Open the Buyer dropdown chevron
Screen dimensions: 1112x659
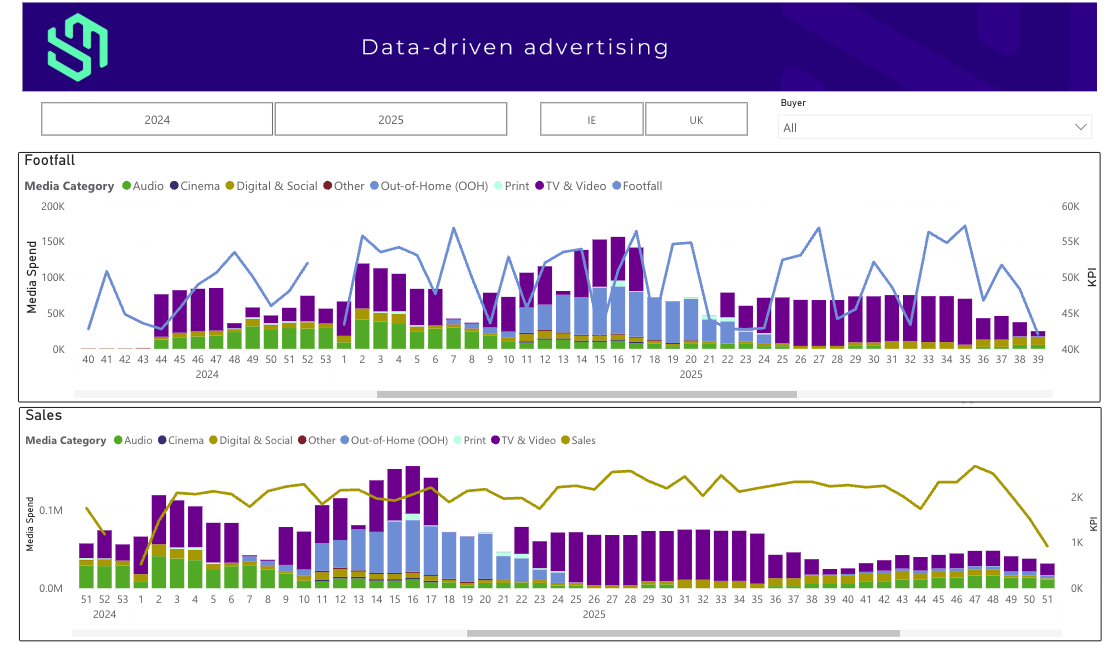tap(1080, 127)
